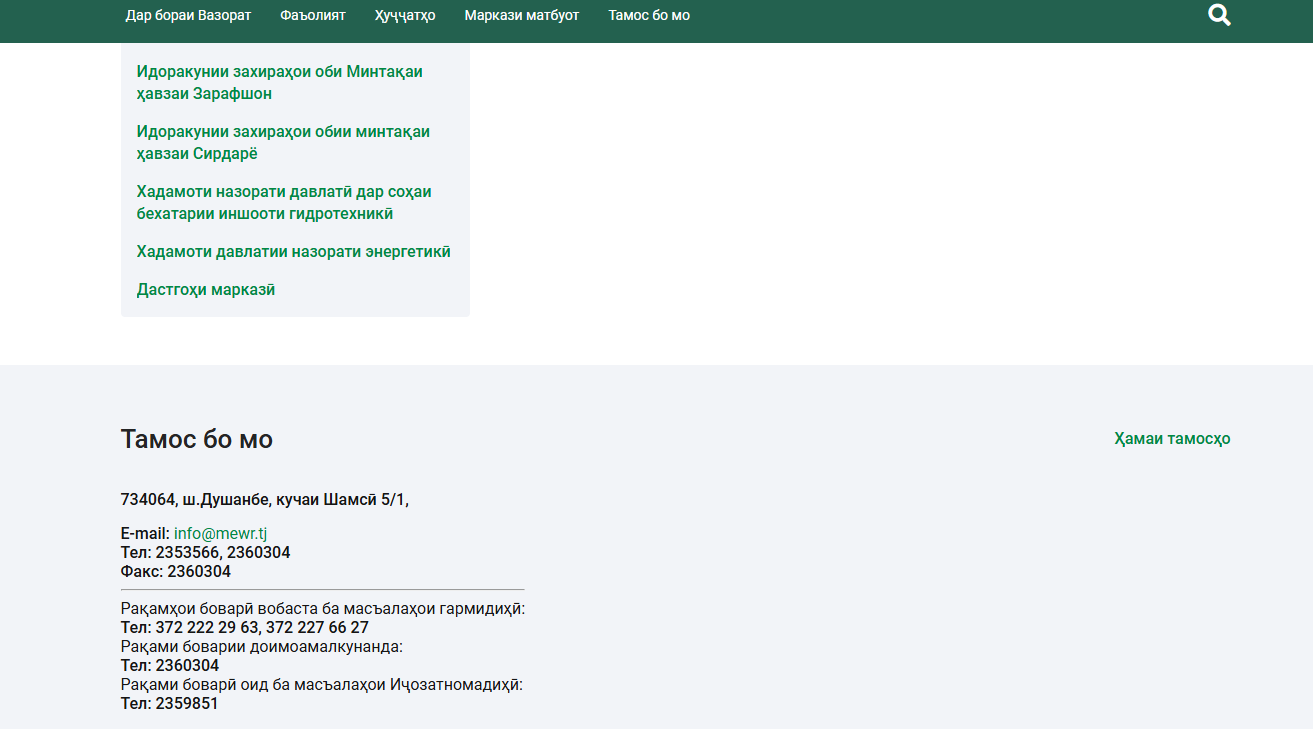Click the Тел: 2353566 phone line
The image size is (1313, 729).
click(x=205, y=553)
